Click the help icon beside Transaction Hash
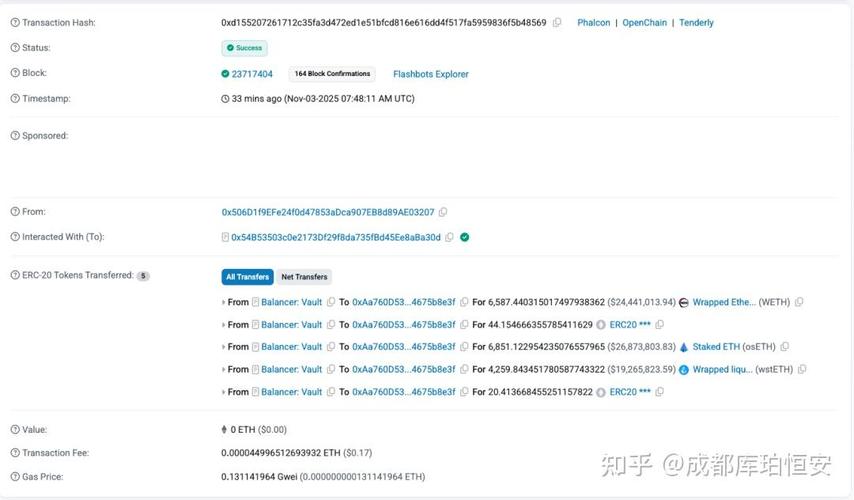The image size is (854, 500). click(14, 22)
